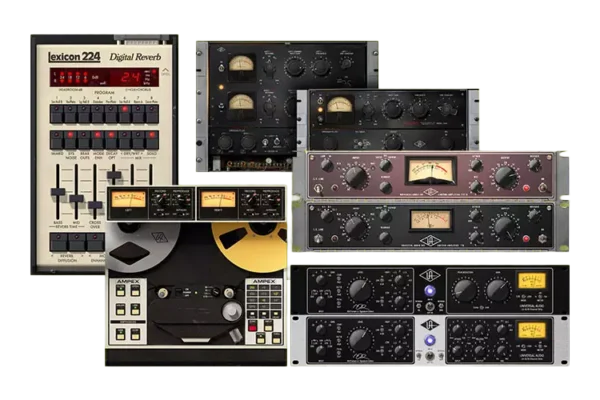Screen dimensions: 600x400
Task: Click the large gain knob on upper channel strip
Action: (x=362, y=291)
